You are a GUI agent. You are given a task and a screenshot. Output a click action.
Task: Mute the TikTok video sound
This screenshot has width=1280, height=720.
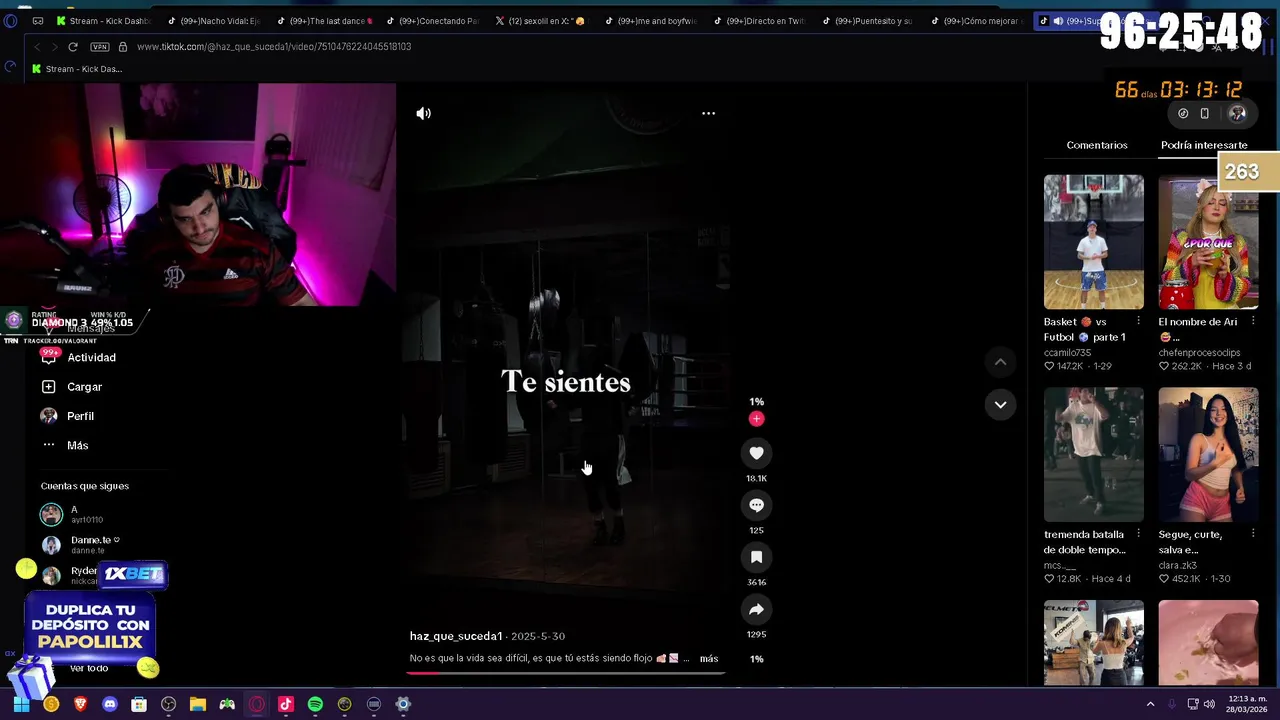pyautogui.click(x=424, y=114)
